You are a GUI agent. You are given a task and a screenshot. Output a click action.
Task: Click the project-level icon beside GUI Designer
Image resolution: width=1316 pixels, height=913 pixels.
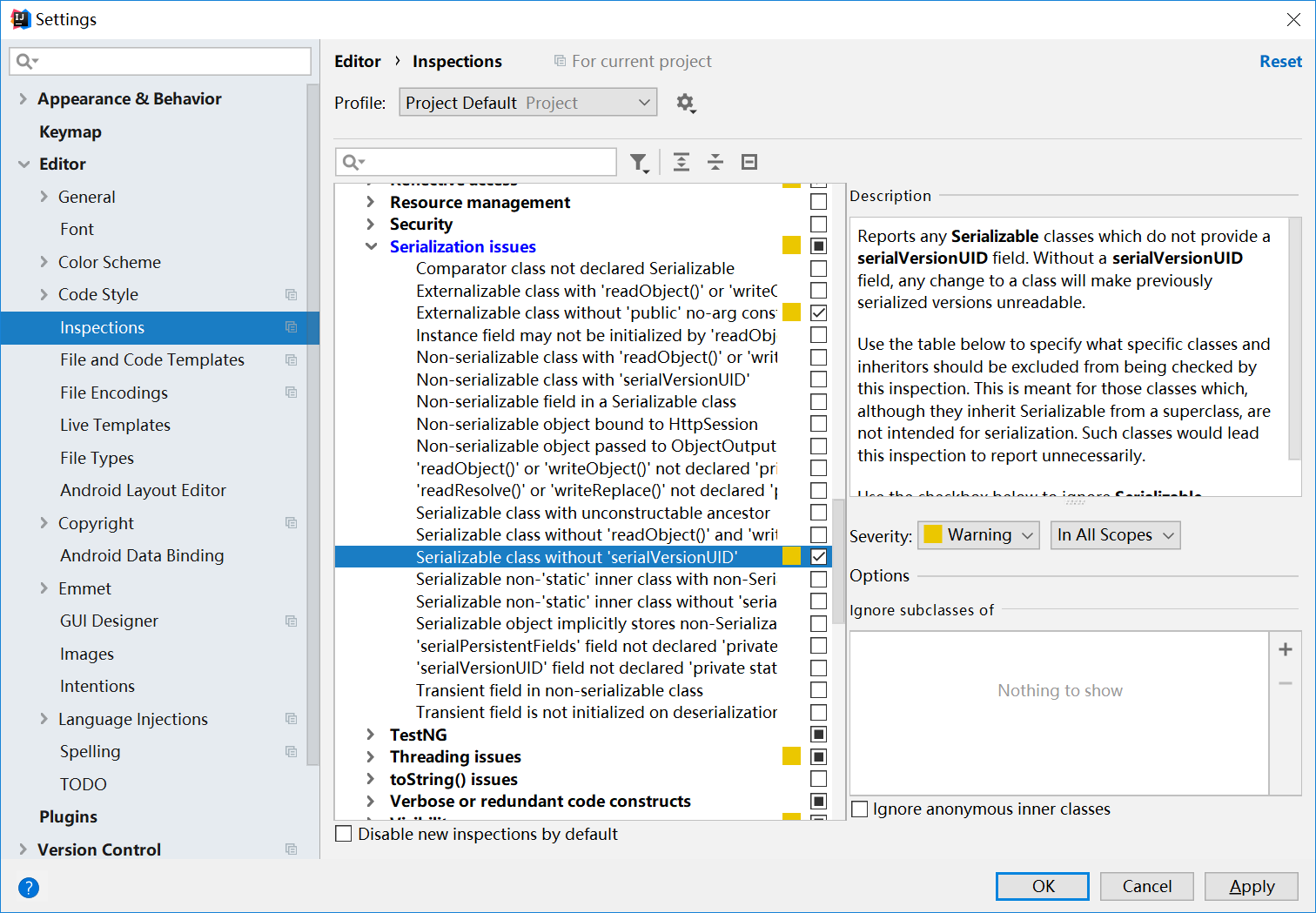(292, 621)
